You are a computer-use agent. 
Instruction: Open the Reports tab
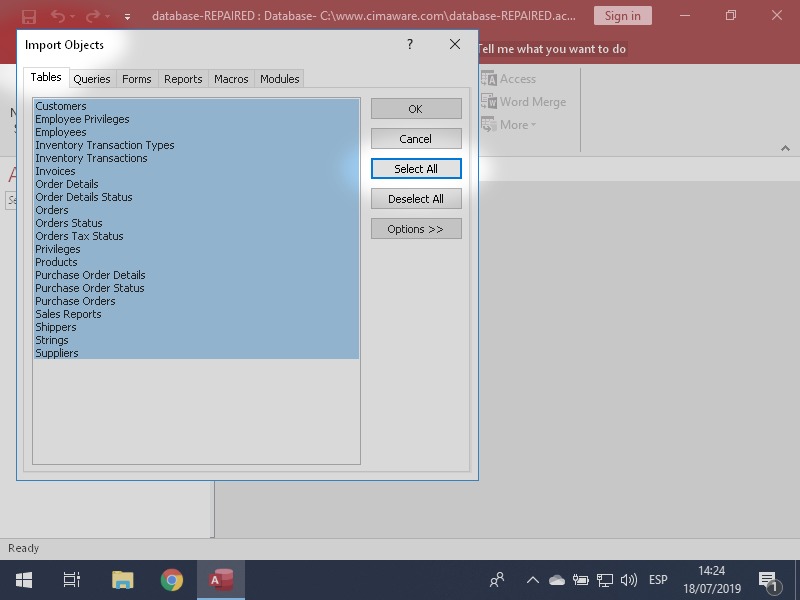[183, 79]
